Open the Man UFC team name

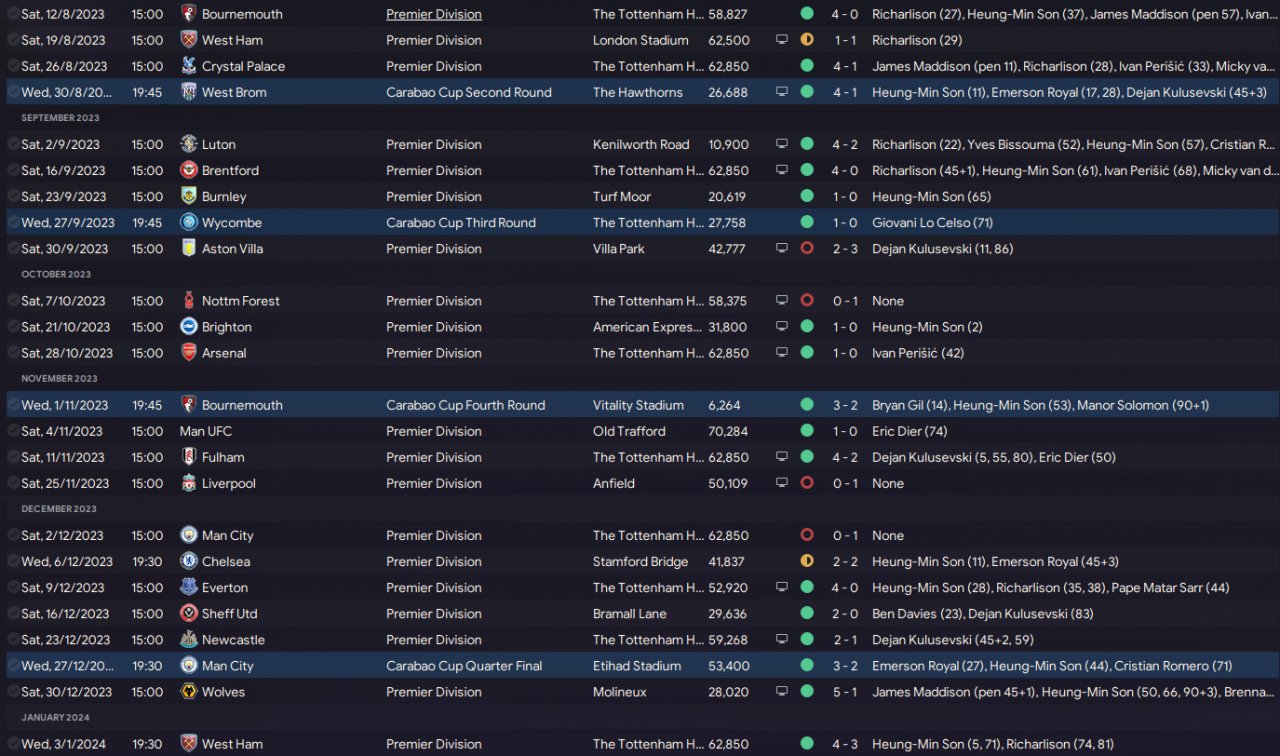(208, 431)
